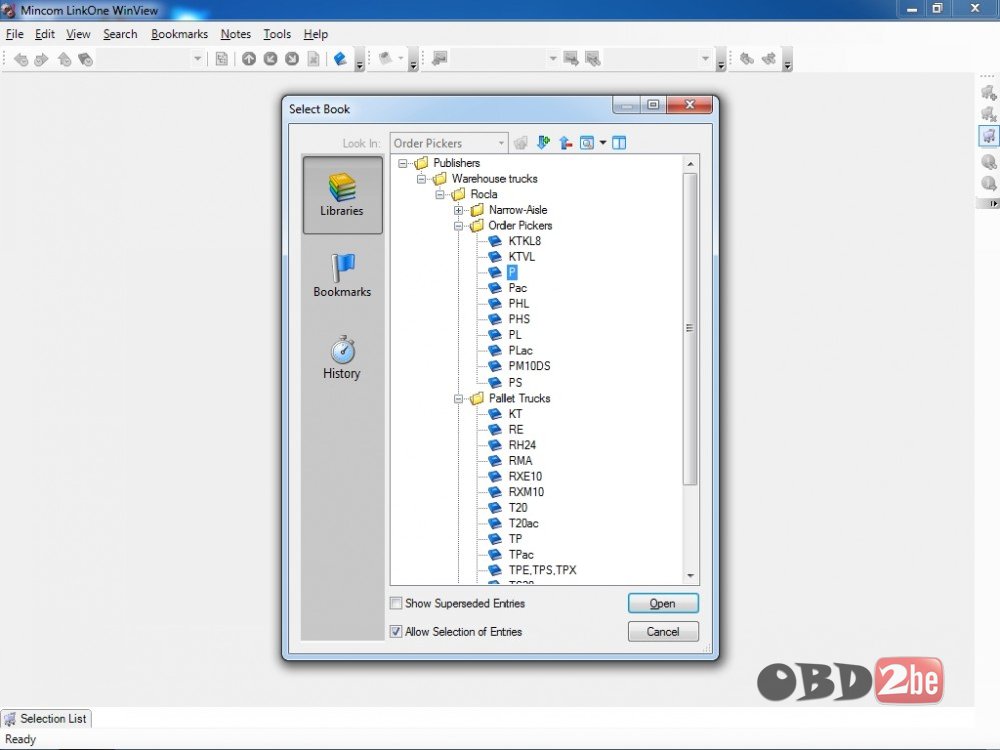Click the book icon beside PM10DS
The width and height of the screenshot is (1000, 750).
click(x=495, y=366)
